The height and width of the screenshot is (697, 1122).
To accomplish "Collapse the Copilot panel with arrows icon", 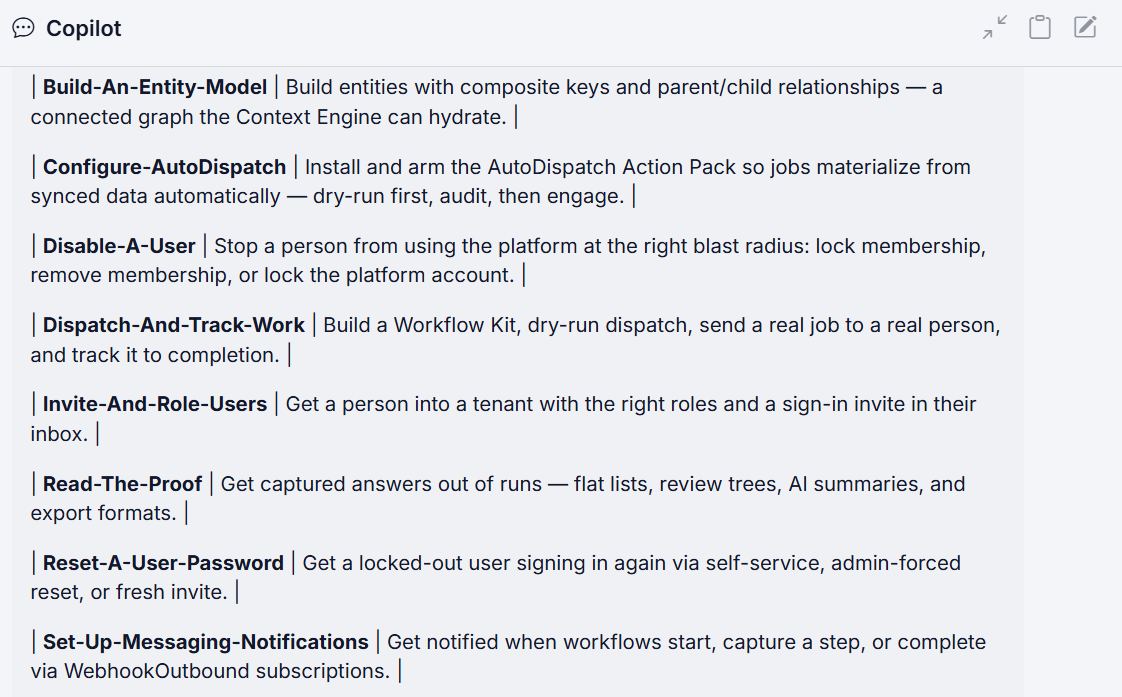I will (x=995, y=27).
